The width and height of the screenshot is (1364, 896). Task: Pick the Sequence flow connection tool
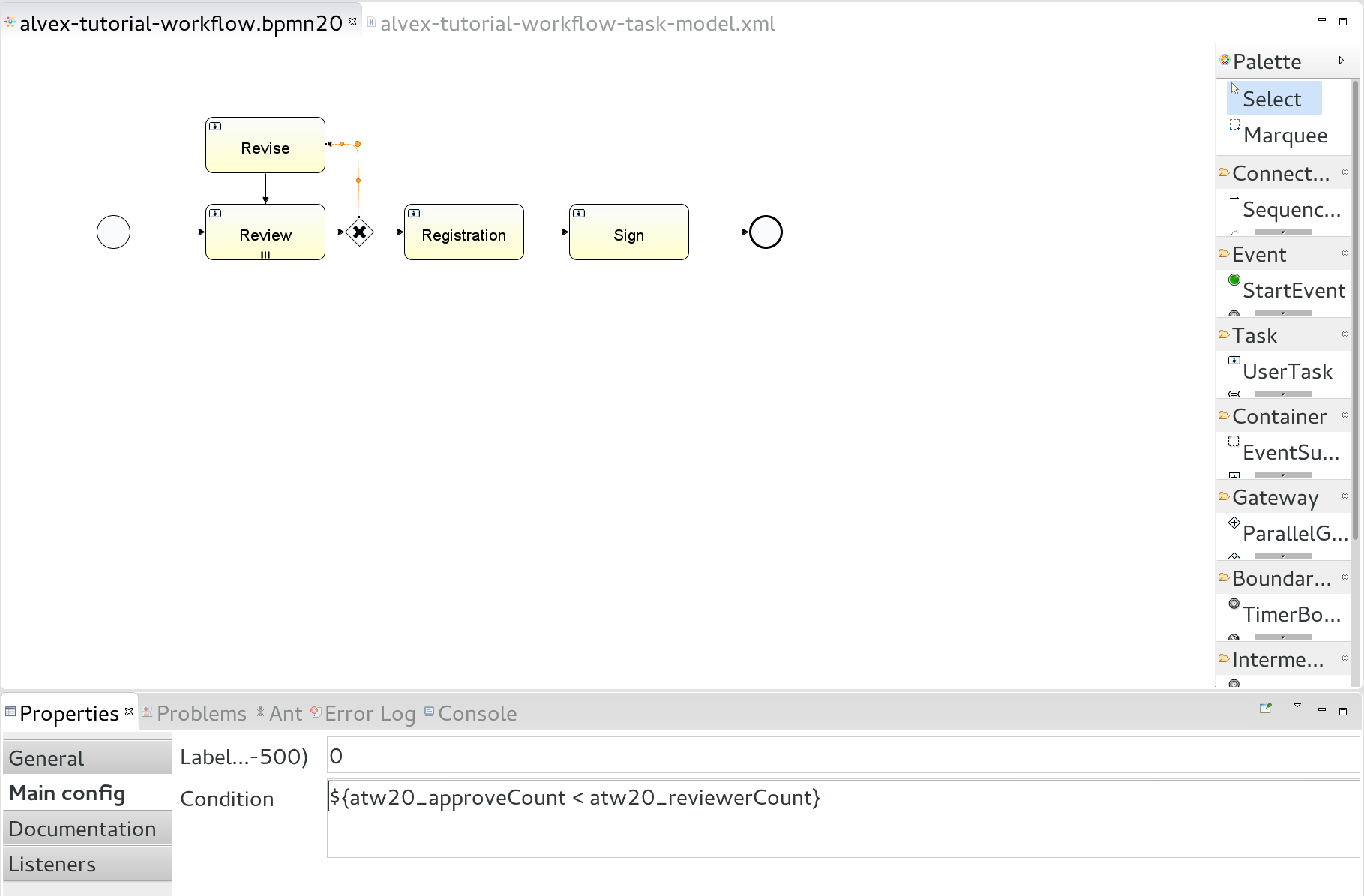pos(1290,209)
